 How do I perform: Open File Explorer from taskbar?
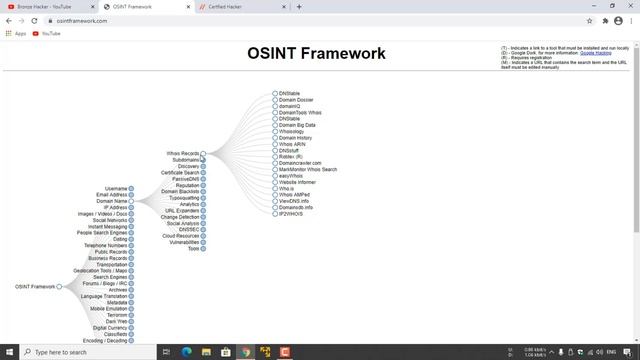coord(206,352)
